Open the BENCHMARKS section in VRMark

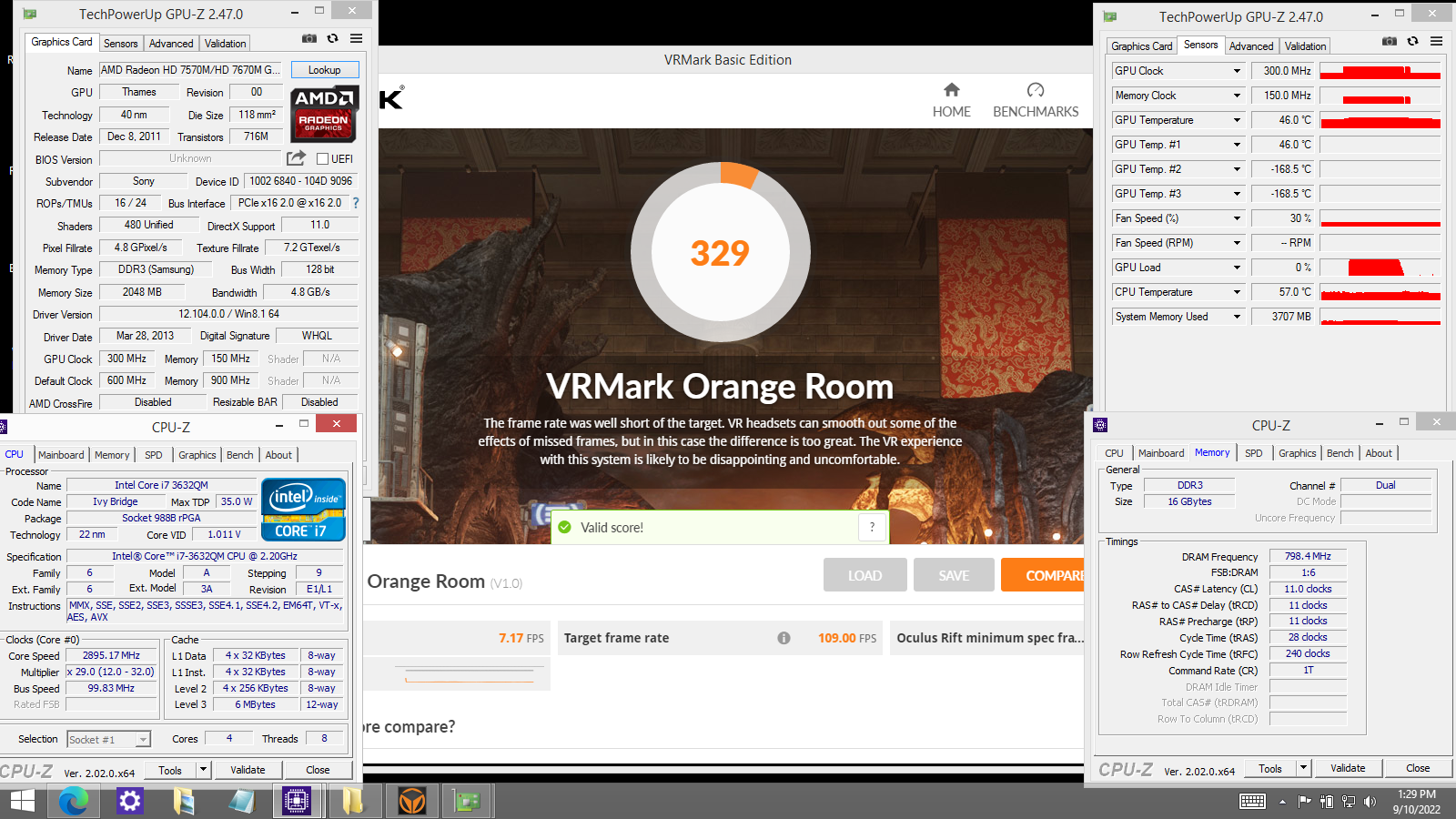coord(1036,100)
